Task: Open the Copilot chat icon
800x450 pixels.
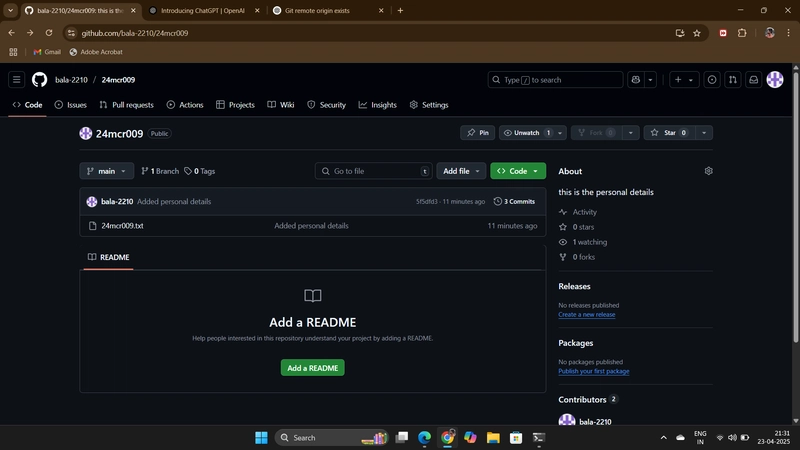Action: pos(636,80)
